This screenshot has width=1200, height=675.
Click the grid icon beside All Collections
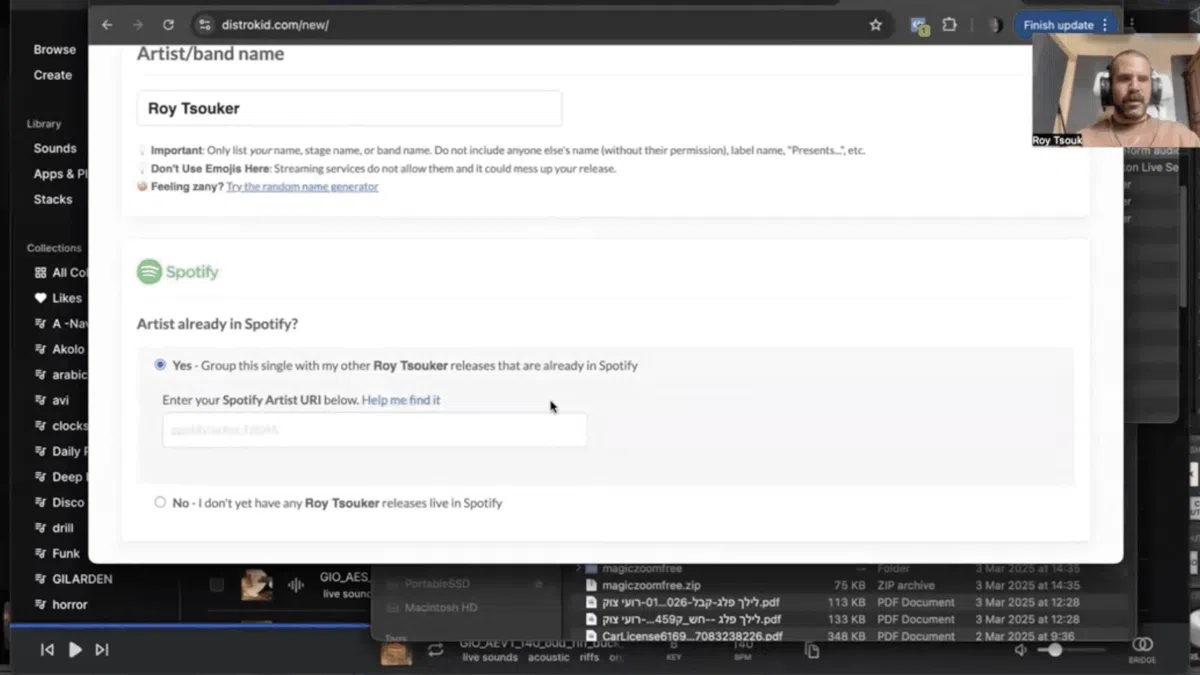coord(41,272)
